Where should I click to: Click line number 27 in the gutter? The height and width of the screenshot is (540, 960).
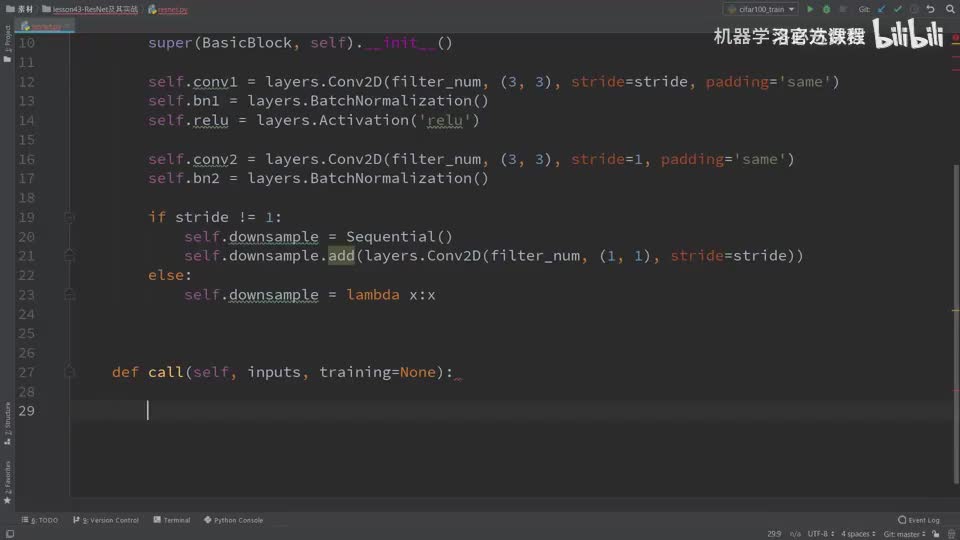(26, 372)
